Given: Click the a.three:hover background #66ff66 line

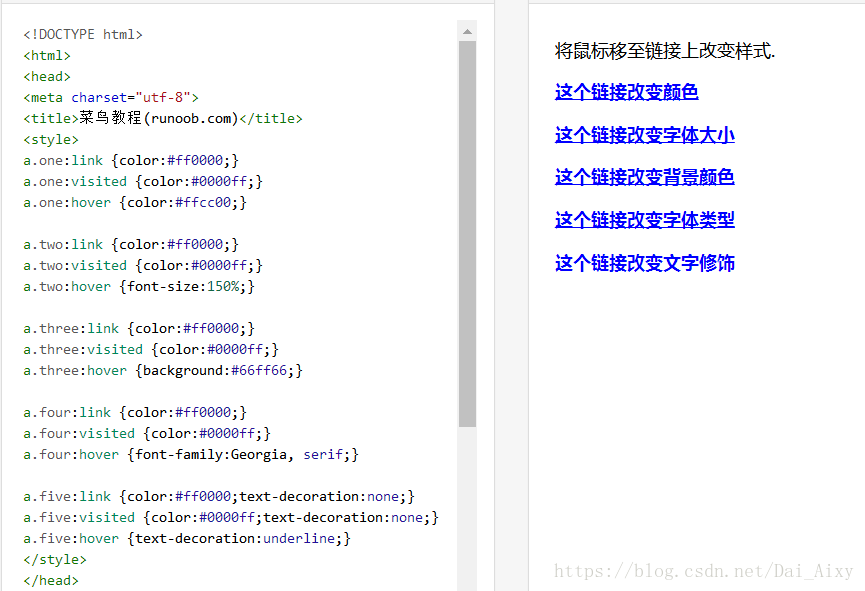Looking at the screenshot, I should coord(163,370).
